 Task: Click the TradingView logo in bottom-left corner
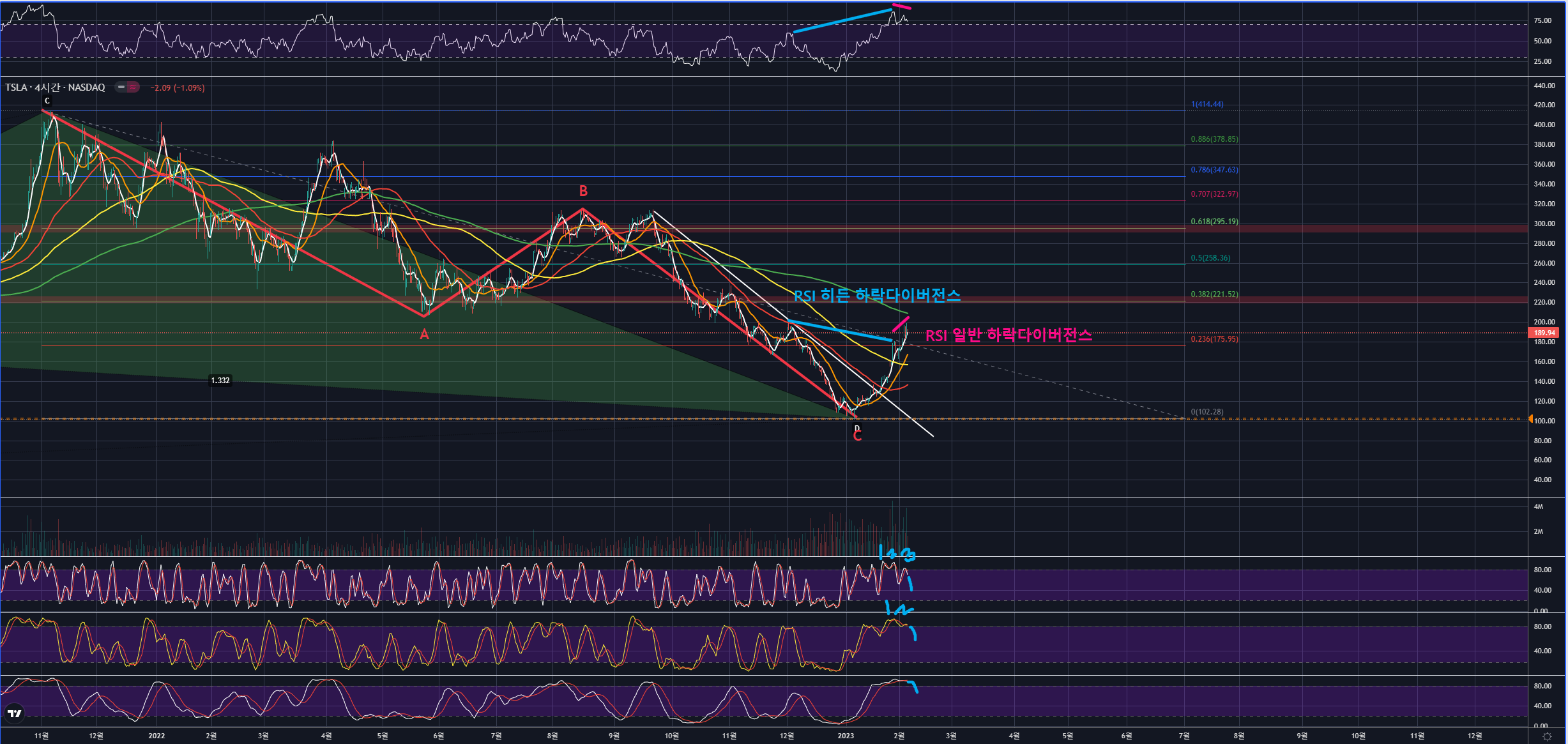pos(14,713)
